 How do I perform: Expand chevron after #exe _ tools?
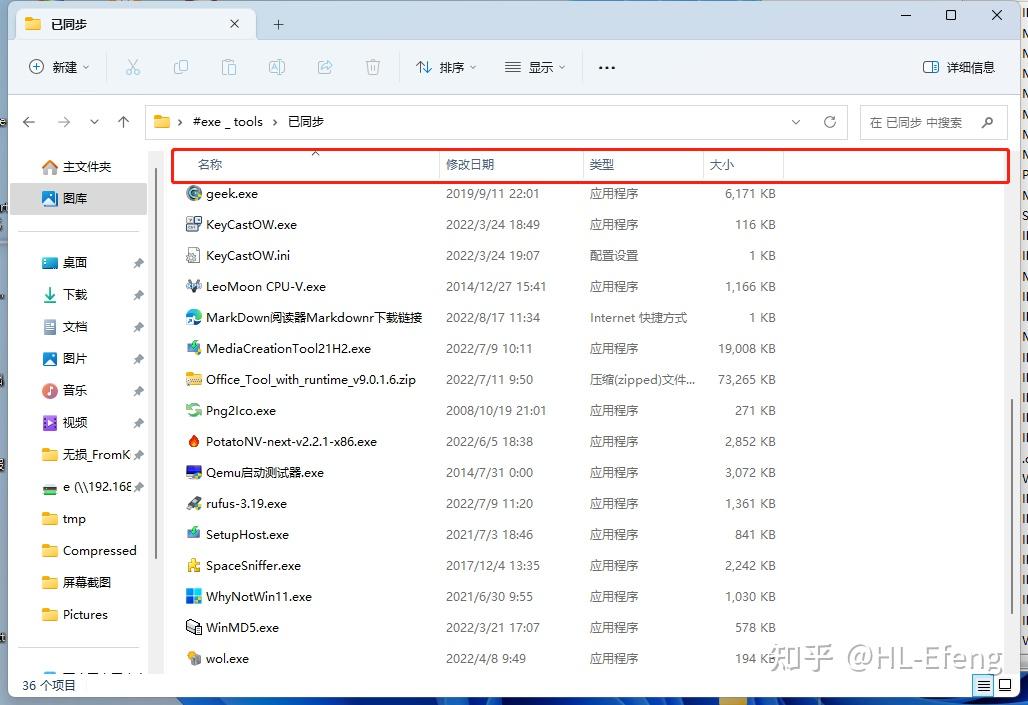click(275, 122)
